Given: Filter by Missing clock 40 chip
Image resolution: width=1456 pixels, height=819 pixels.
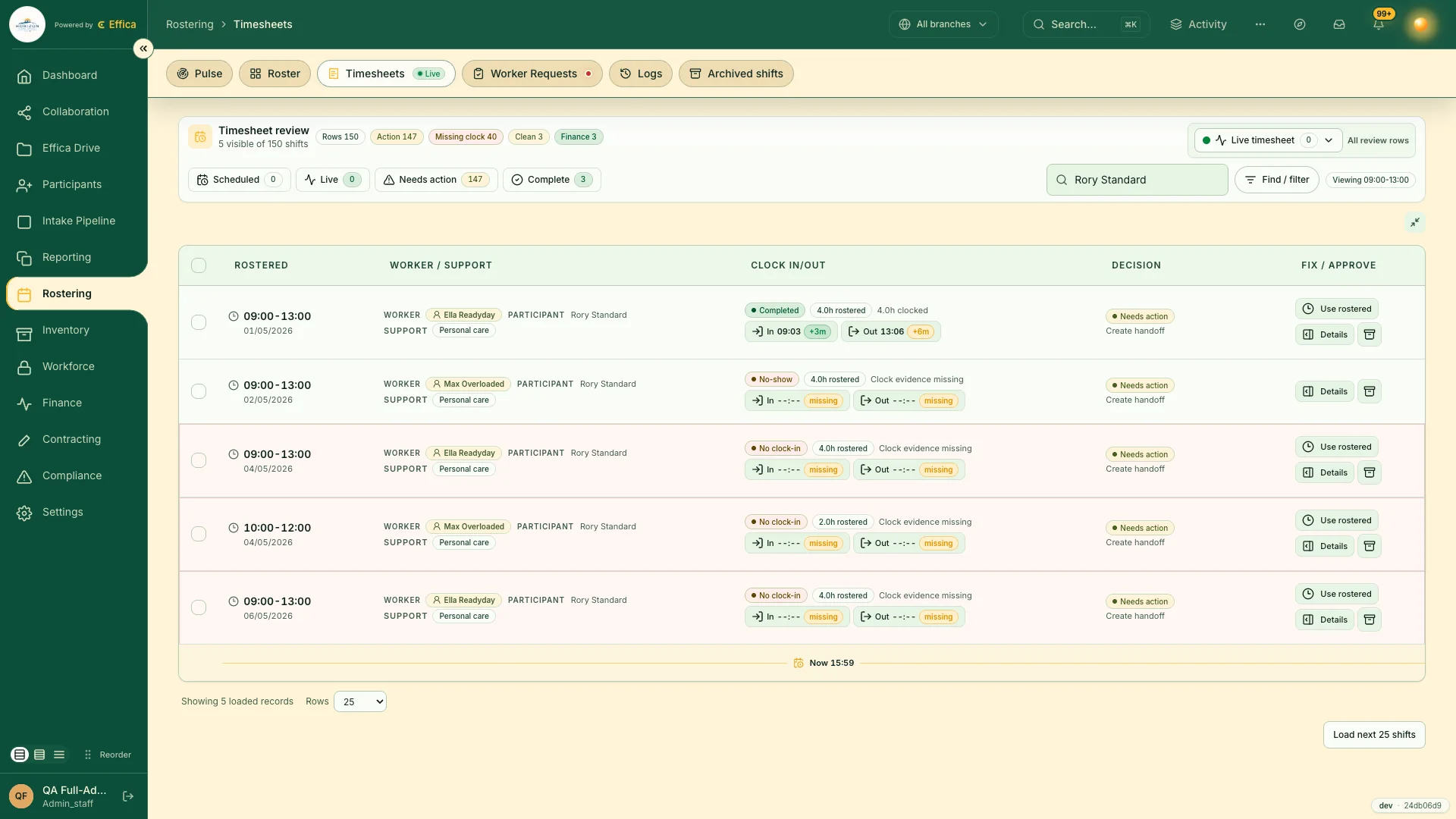Looking at the screenshot, I should pos(466,137).
